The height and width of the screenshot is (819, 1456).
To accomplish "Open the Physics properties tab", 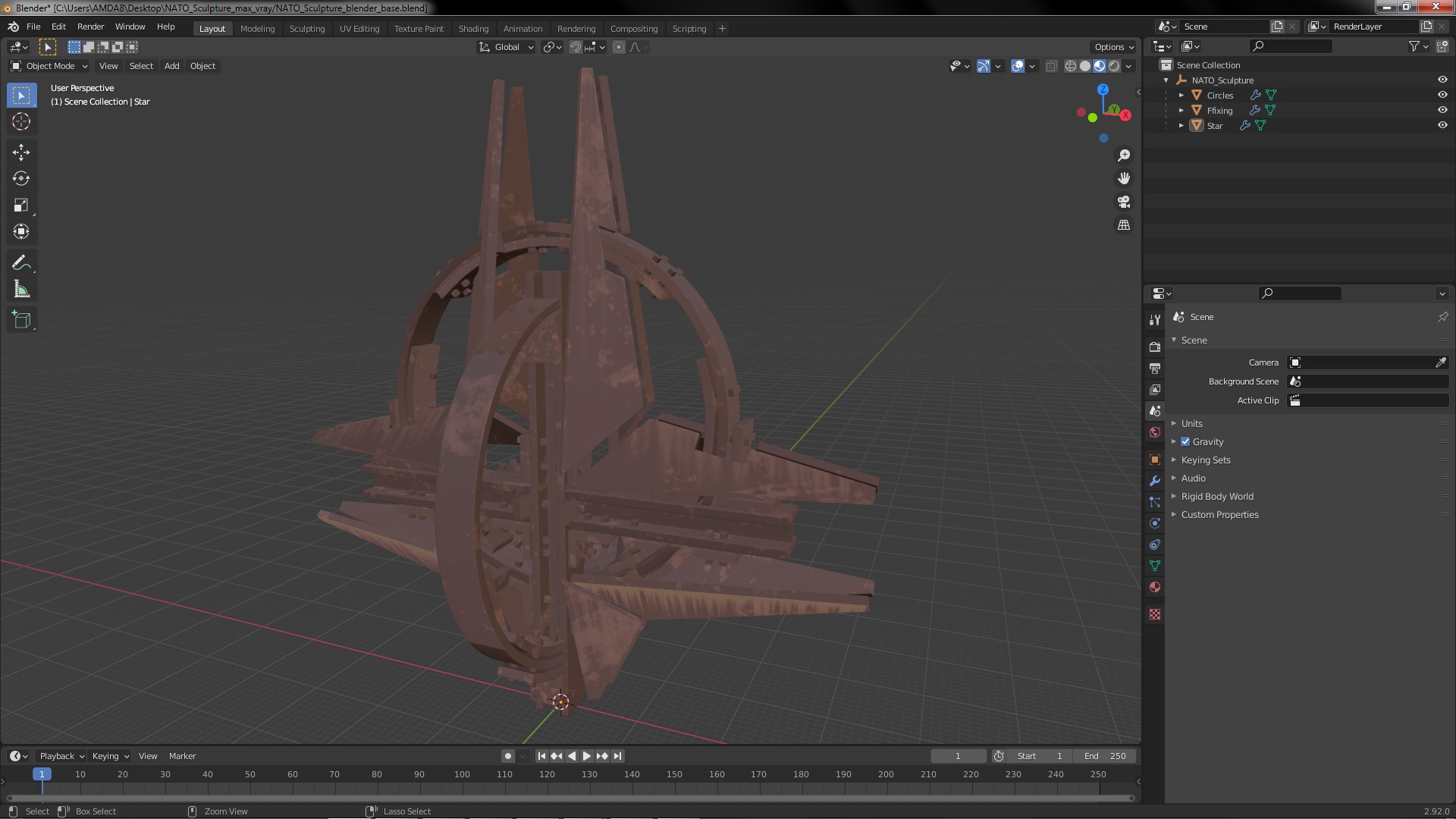I will (x=1155, y=523).
